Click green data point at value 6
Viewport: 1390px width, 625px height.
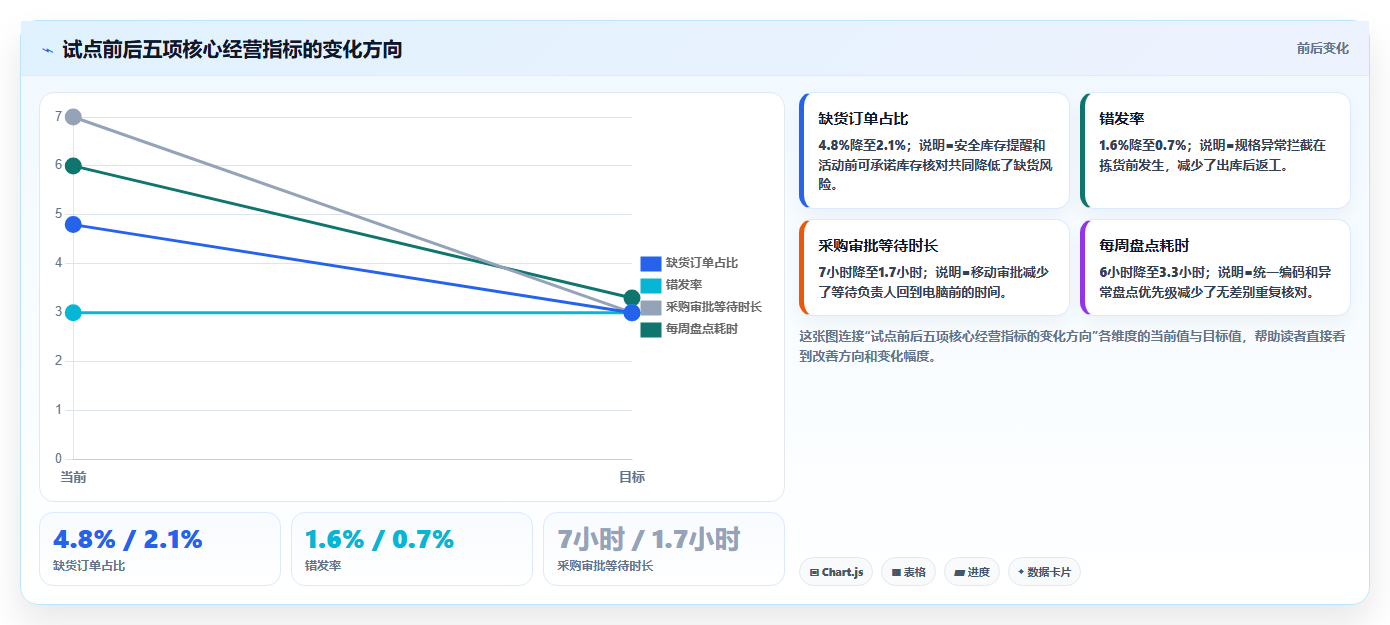pos(73,166)
